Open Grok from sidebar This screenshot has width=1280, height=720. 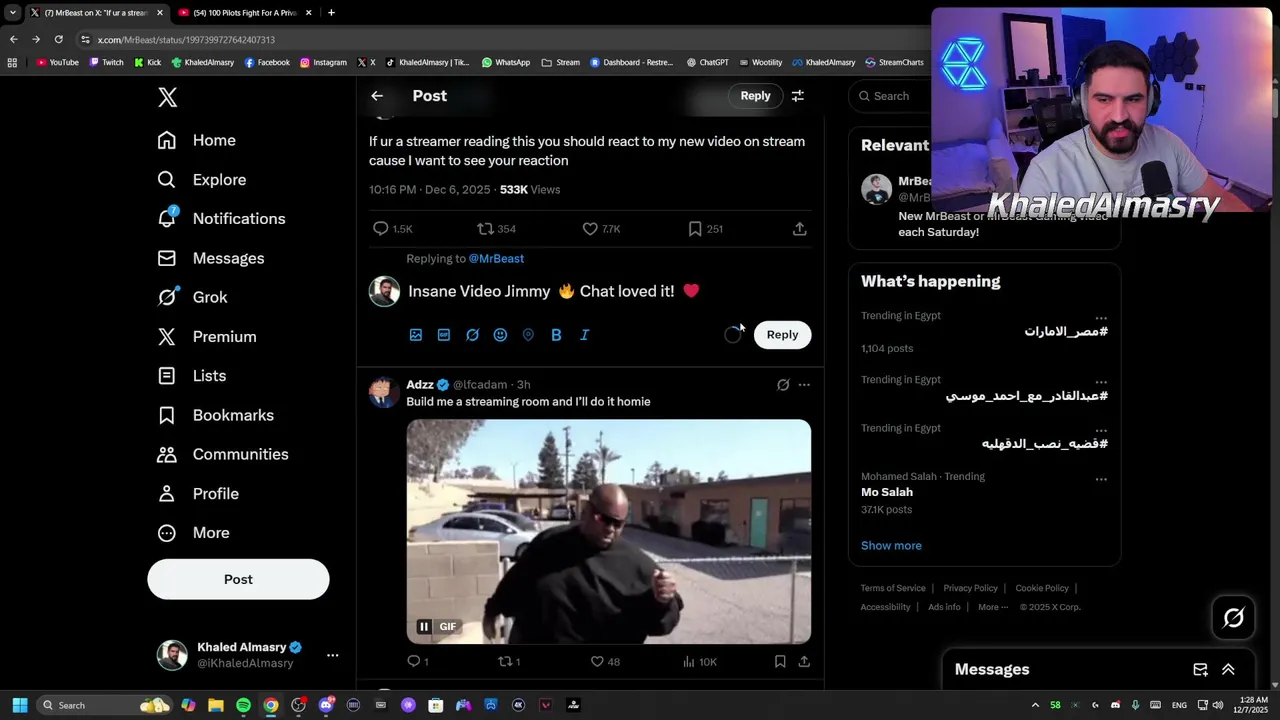tap(193, 297)
